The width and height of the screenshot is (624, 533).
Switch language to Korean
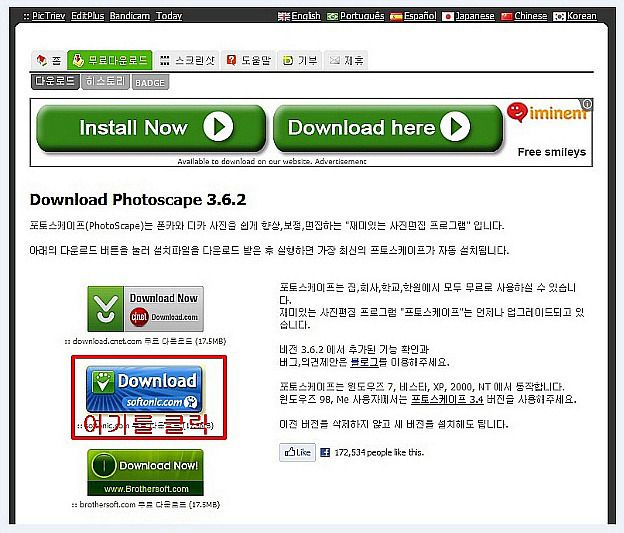pyautogui.click(x=581, y=16)
